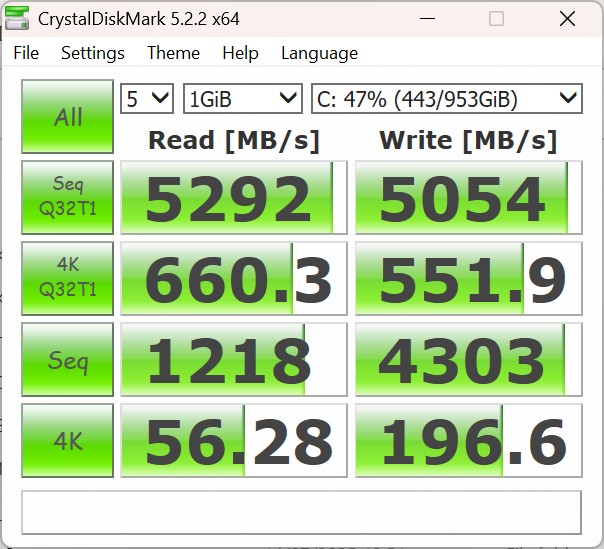This screenshot has height=549, width=604.
Task: Start the 4K Q32T1 benchmark
Action: 67,278
